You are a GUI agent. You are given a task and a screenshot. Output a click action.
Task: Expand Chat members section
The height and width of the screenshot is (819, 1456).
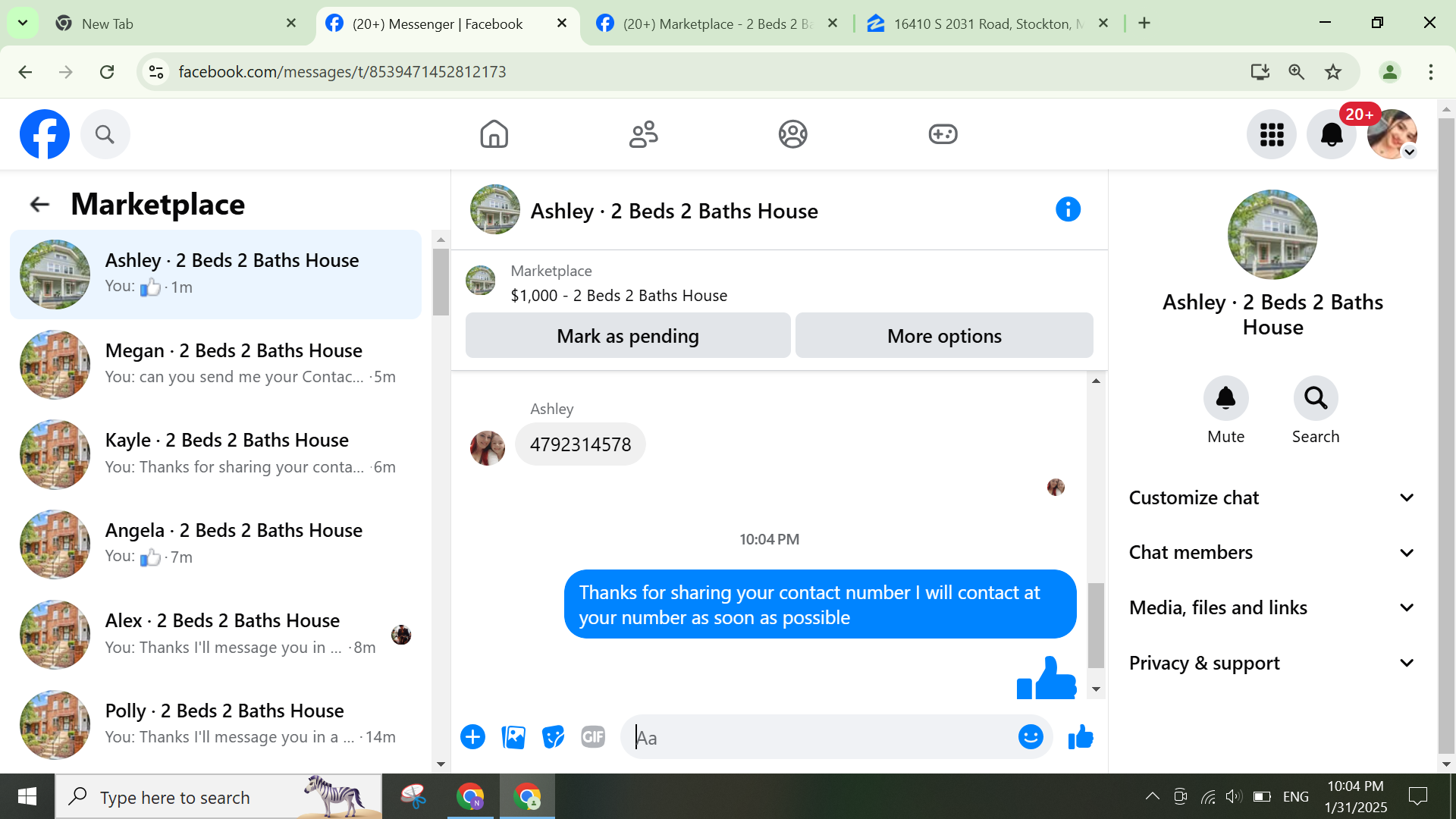1272,553
